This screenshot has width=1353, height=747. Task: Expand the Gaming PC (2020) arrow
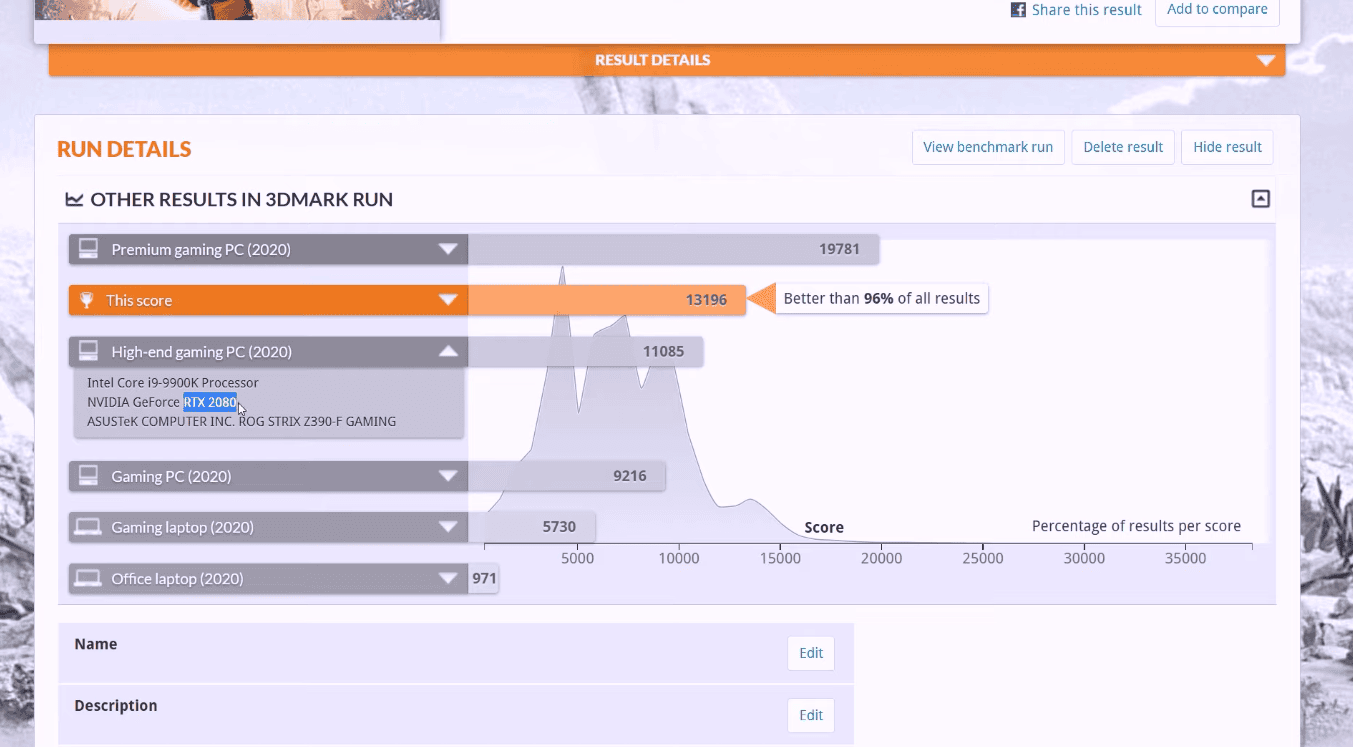tap(447, 476)
